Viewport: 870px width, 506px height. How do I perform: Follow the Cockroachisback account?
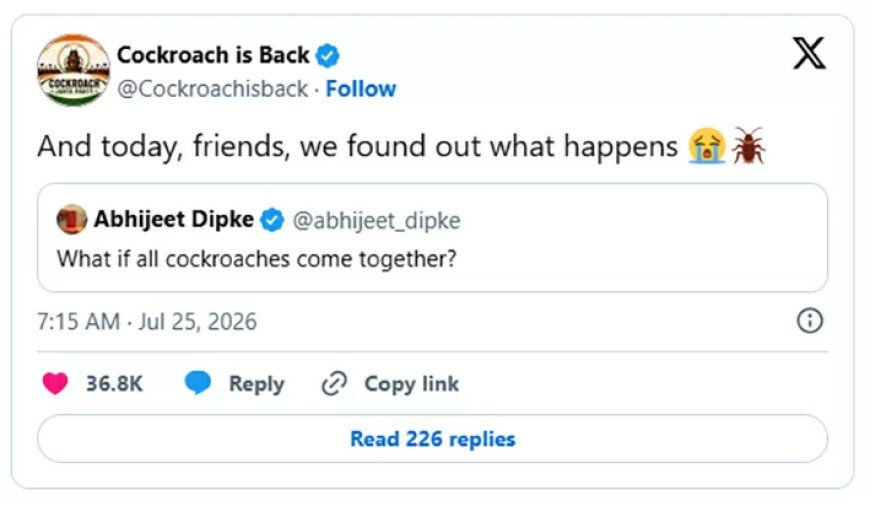(361, 89)
